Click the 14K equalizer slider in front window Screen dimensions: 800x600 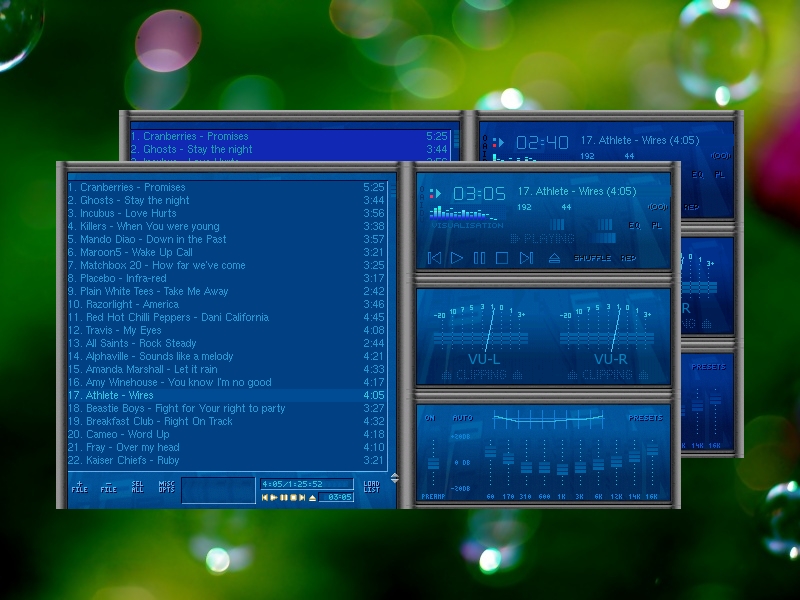tap(634, 456)
